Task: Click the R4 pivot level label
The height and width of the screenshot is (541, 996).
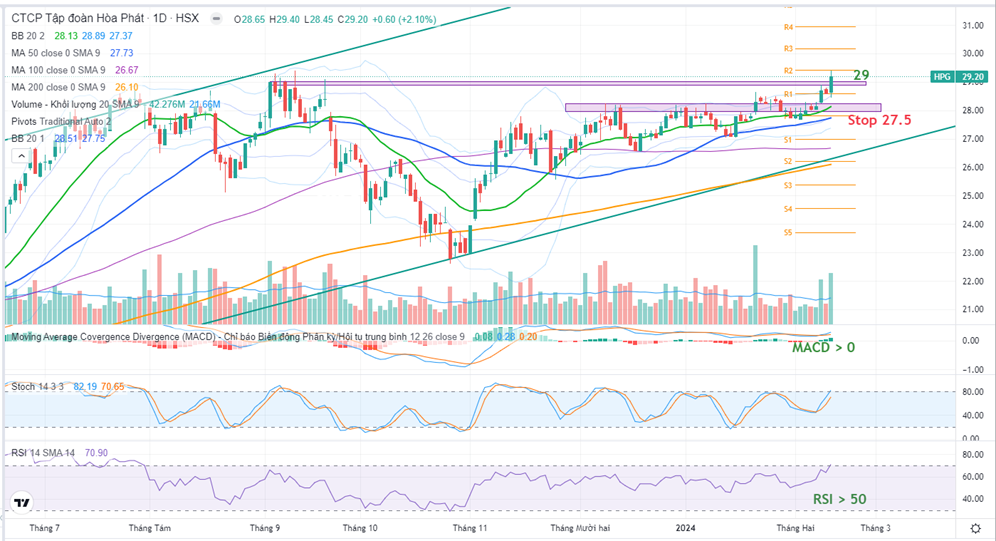Action: (x=788, y=27)
